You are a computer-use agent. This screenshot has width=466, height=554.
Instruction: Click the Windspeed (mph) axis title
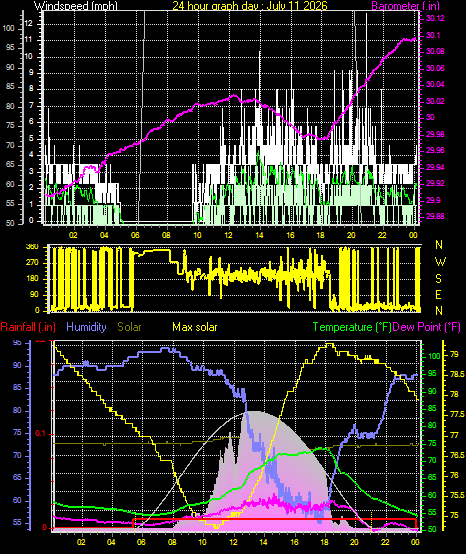click(x=76, y=6)
